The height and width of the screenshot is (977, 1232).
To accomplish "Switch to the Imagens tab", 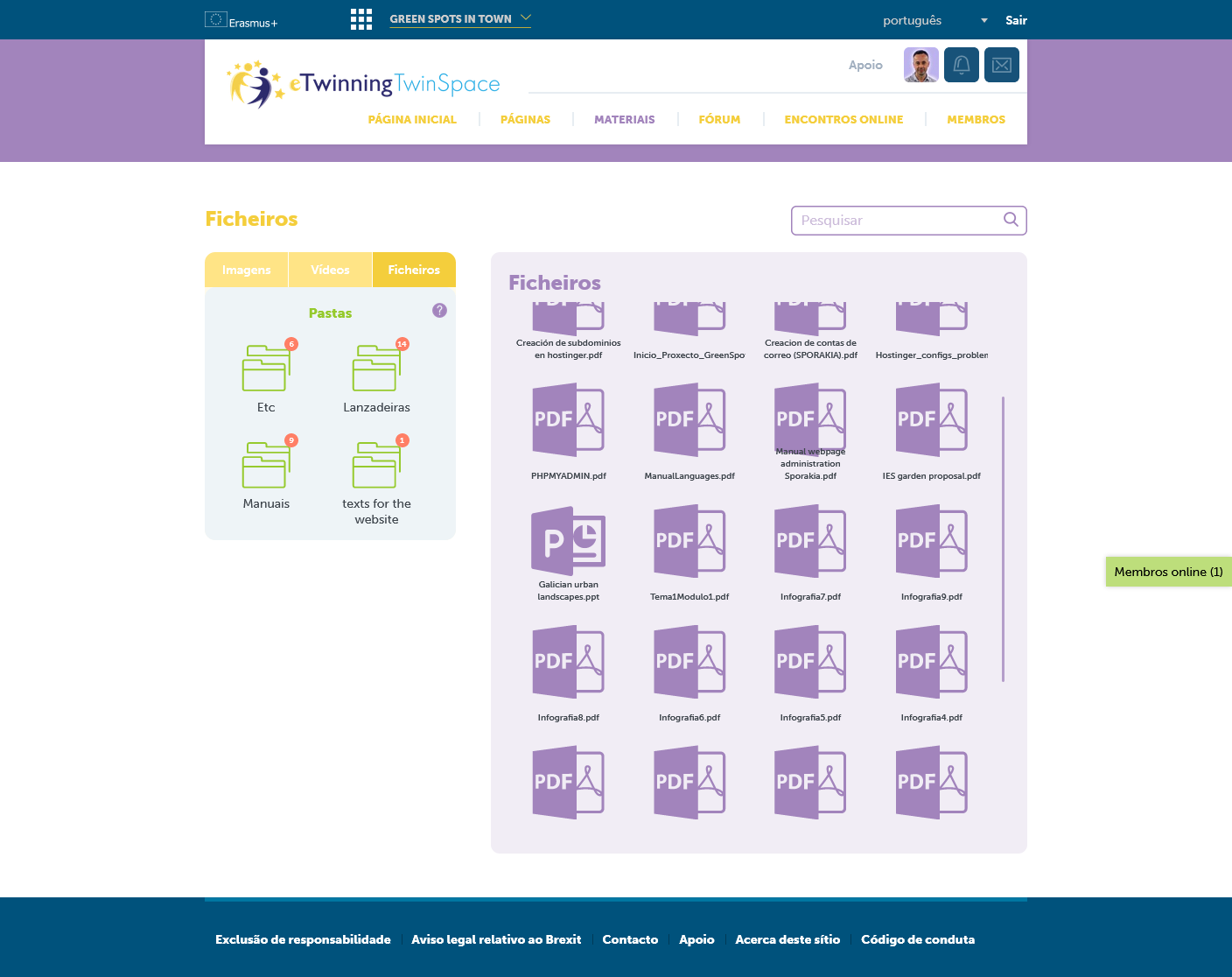I will [247, 270].
